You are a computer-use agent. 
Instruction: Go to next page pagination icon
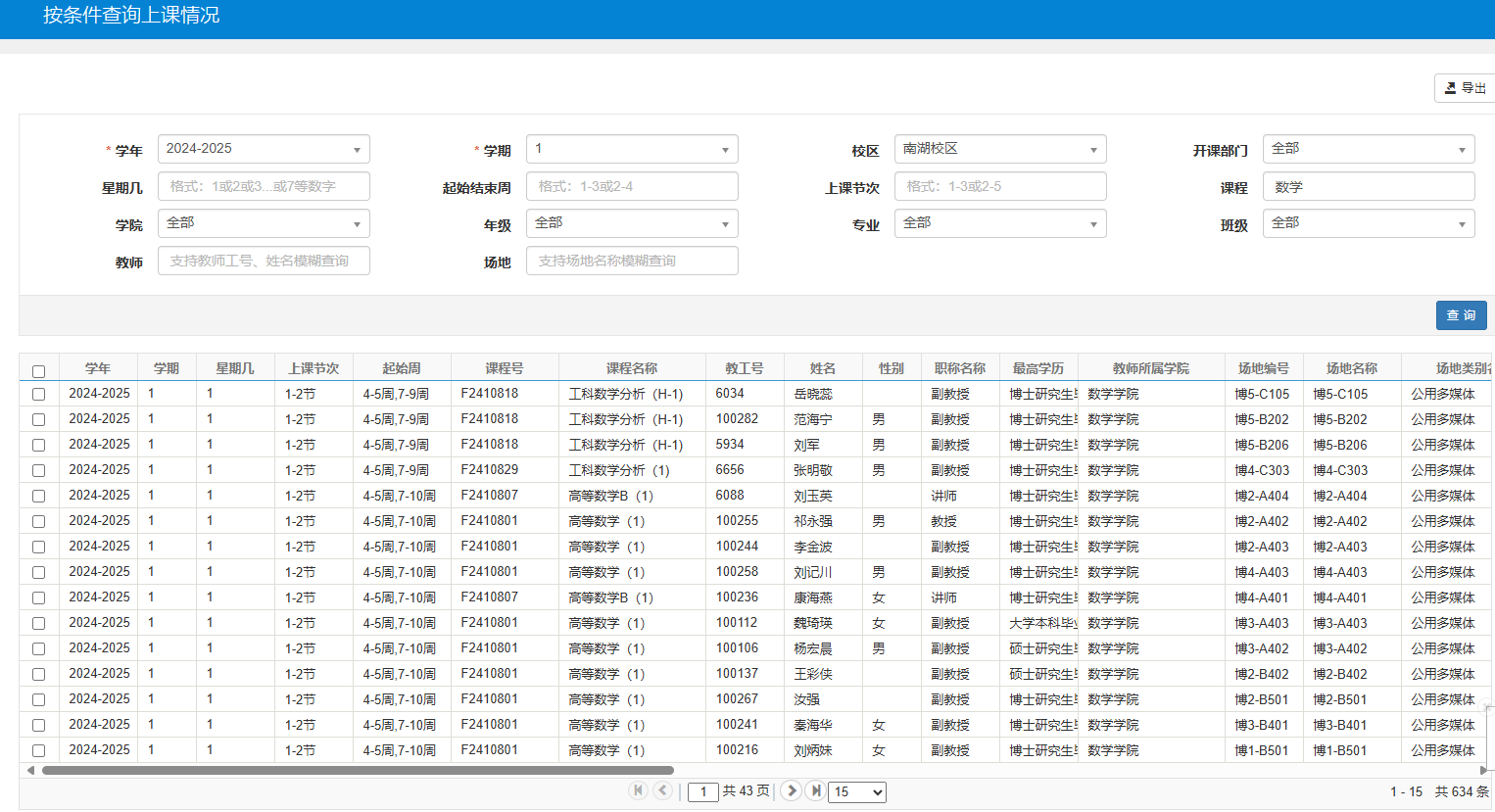[792, 790]
